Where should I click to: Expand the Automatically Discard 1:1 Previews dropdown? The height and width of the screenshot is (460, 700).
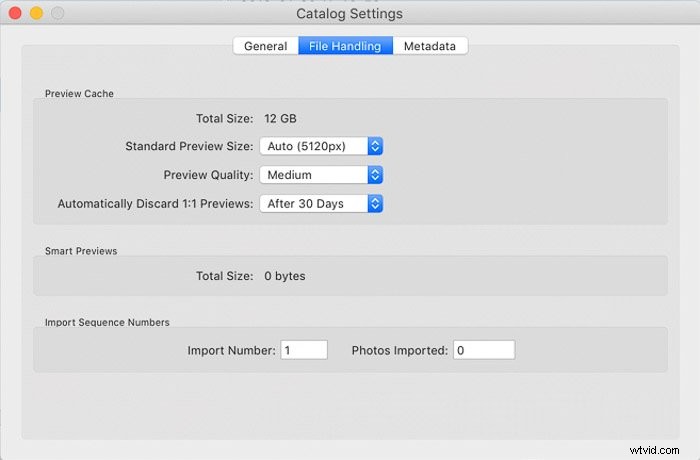click(321, 204)
